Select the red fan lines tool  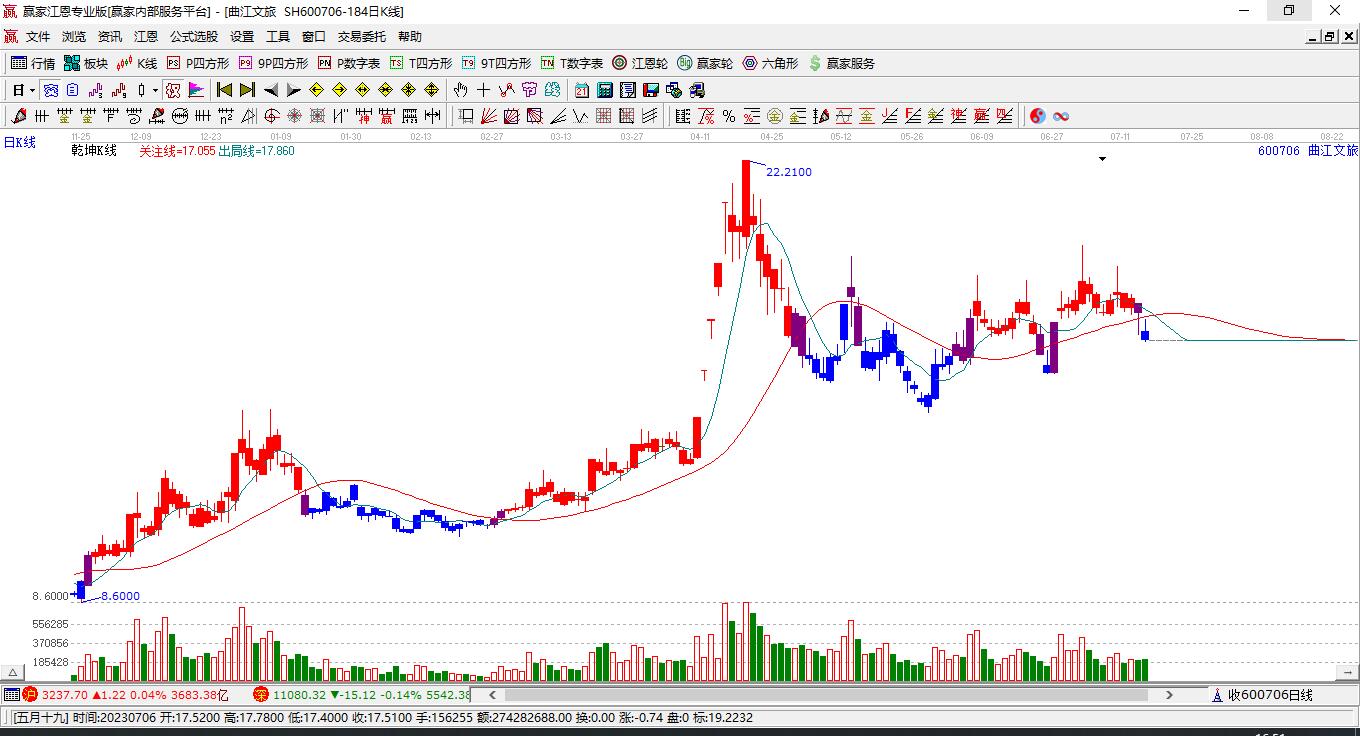click(489, 116)
